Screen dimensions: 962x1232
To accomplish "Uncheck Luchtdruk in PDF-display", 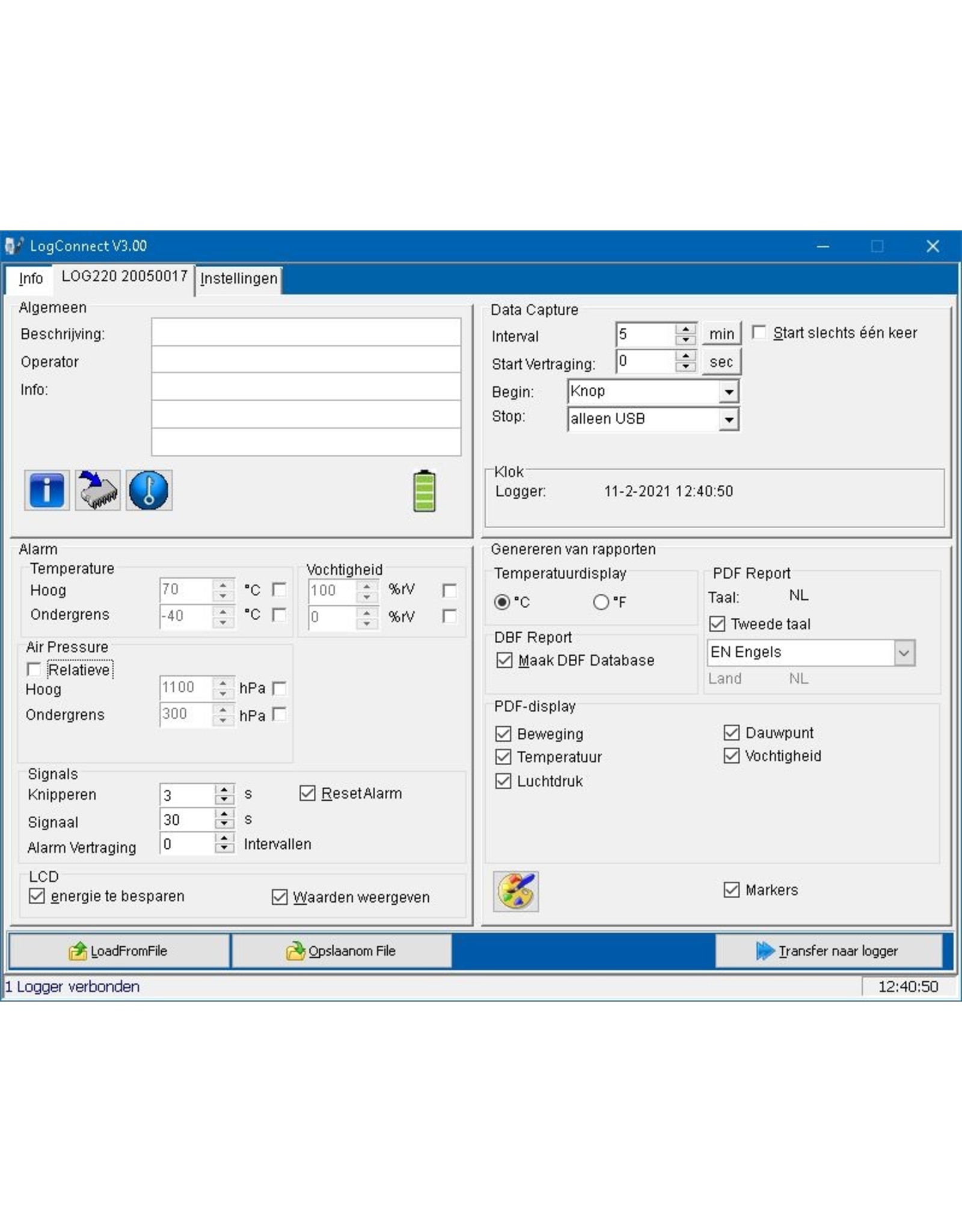I will [503, 781].
